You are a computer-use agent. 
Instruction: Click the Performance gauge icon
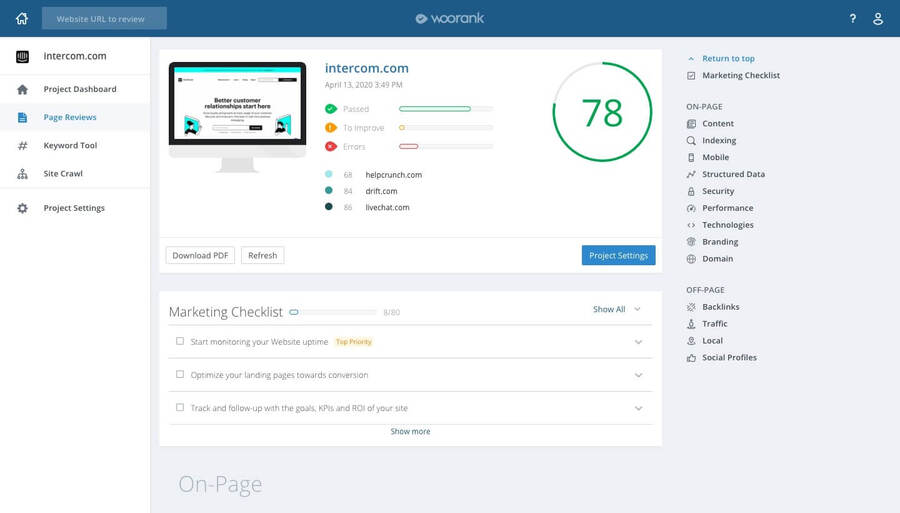pyautogui.click(x=691, y=208)
